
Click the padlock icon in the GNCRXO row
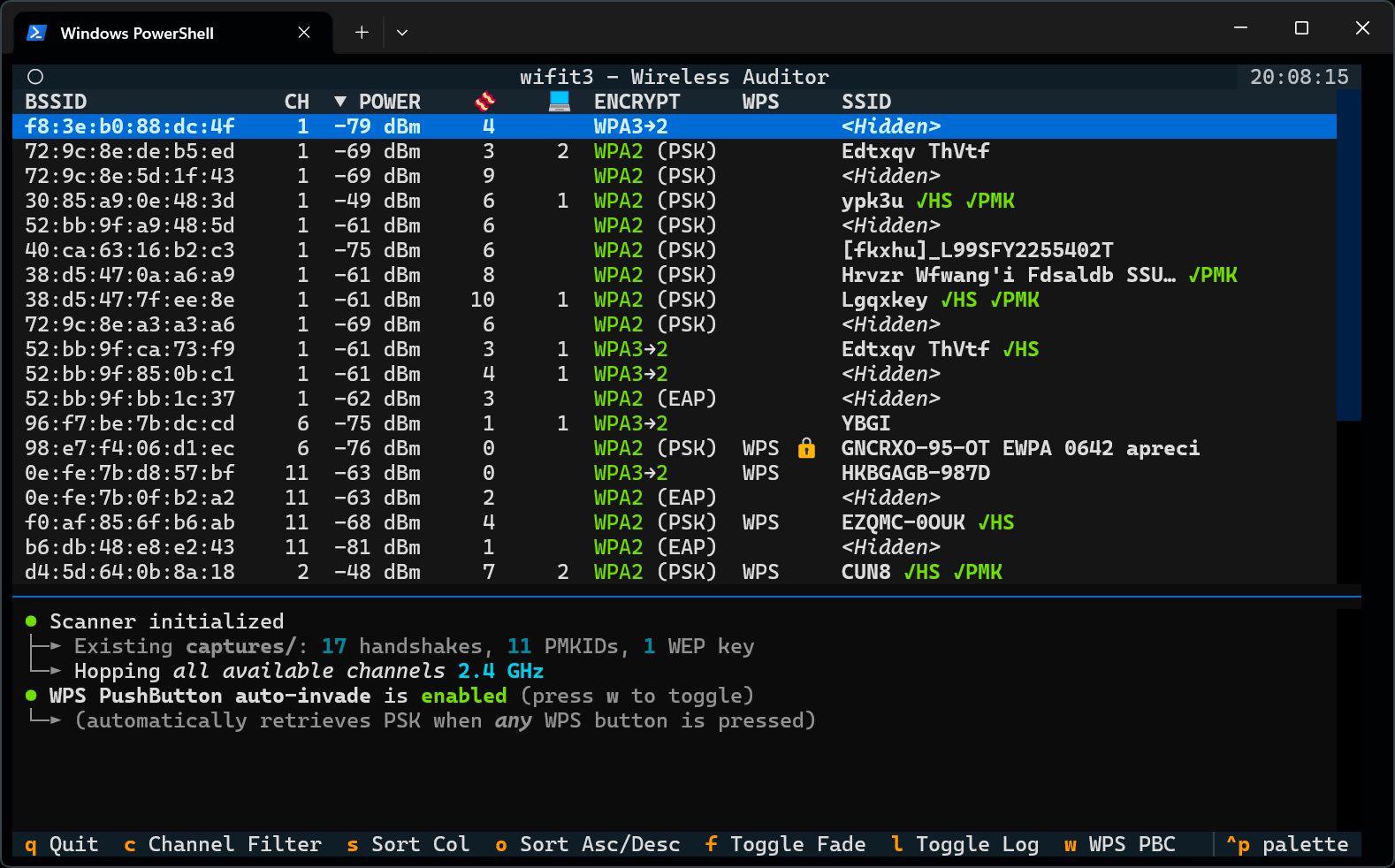(806, 448)
